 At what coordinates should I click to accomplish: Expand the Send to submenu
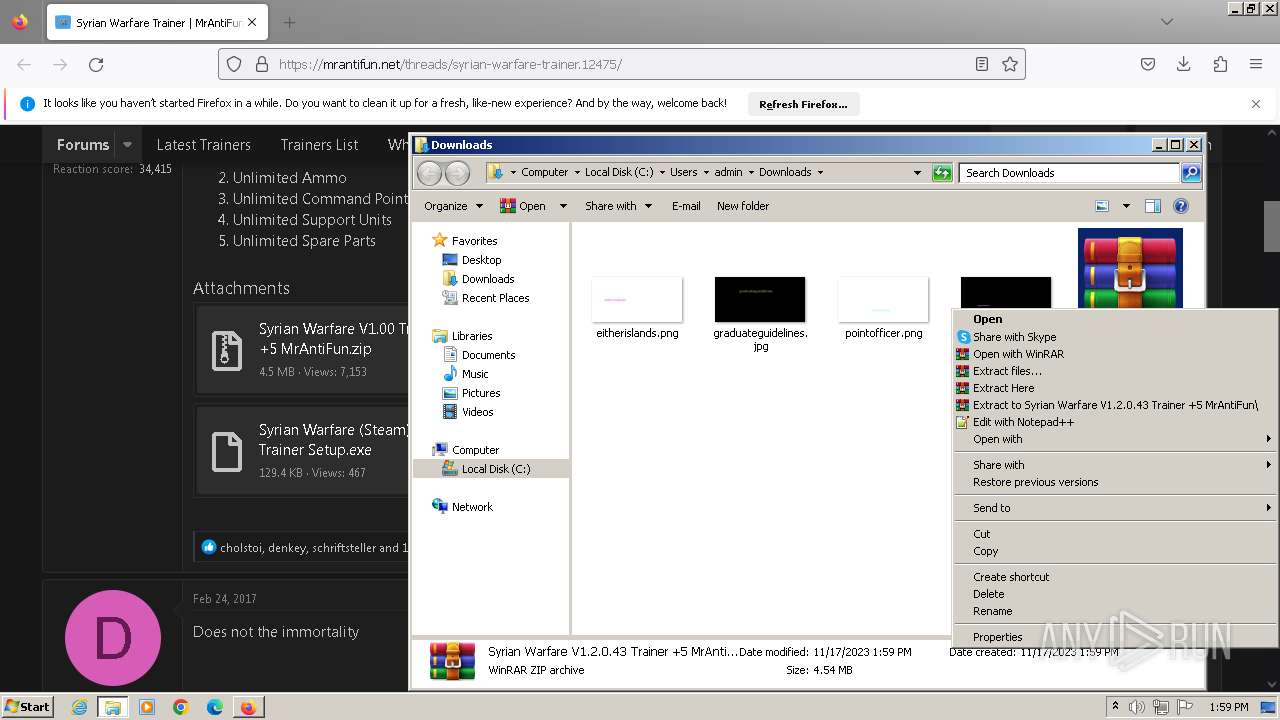pyautogui.click(x=1116, y=508)
